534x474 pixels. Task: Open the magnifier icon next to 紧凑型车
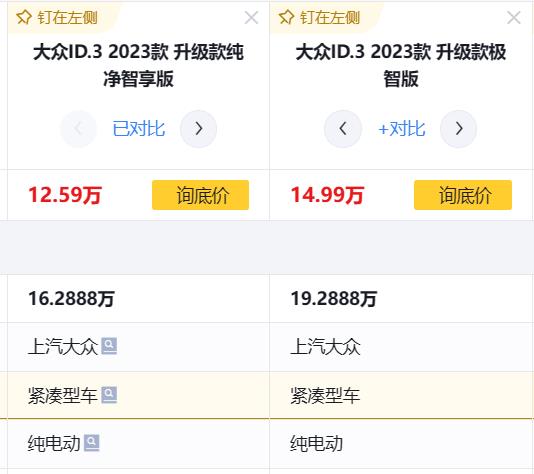pyautogui.click(x=109, y=395)
